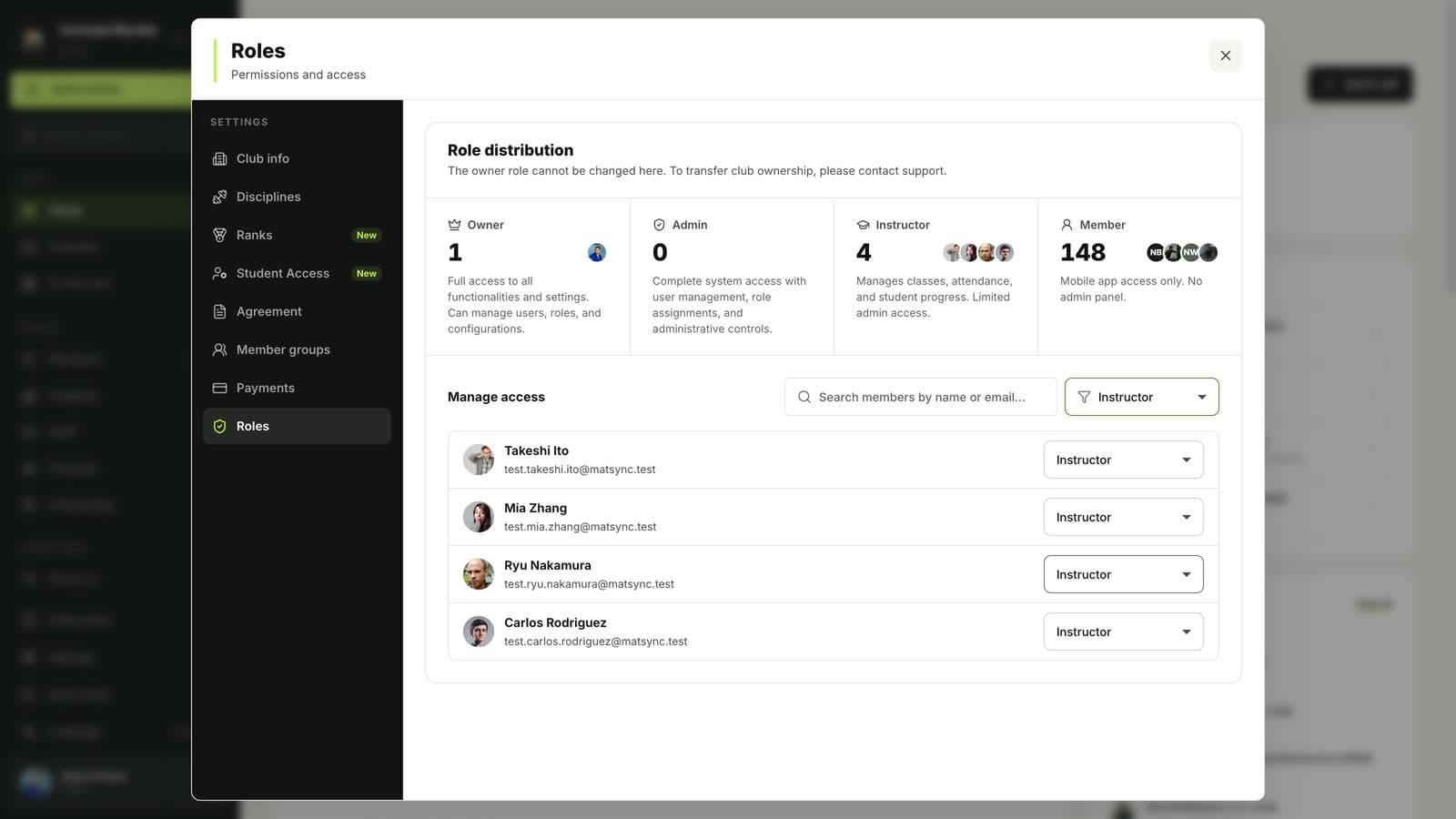Click the New badge beside Student Access
Image resolution: width=1456 pixels, height=819 pixels.
pyautogui.click(x=367, y=273)
